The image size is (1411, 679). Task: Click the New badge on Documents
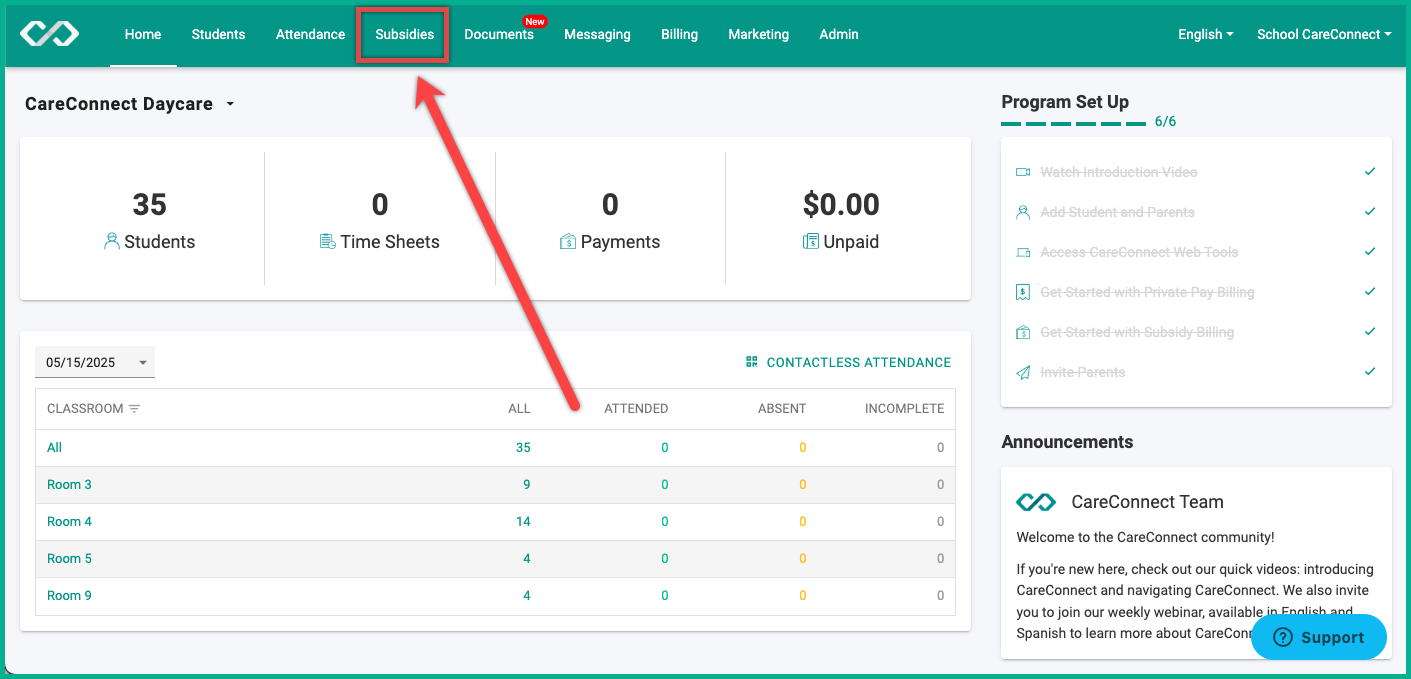(x=535, y=21)
